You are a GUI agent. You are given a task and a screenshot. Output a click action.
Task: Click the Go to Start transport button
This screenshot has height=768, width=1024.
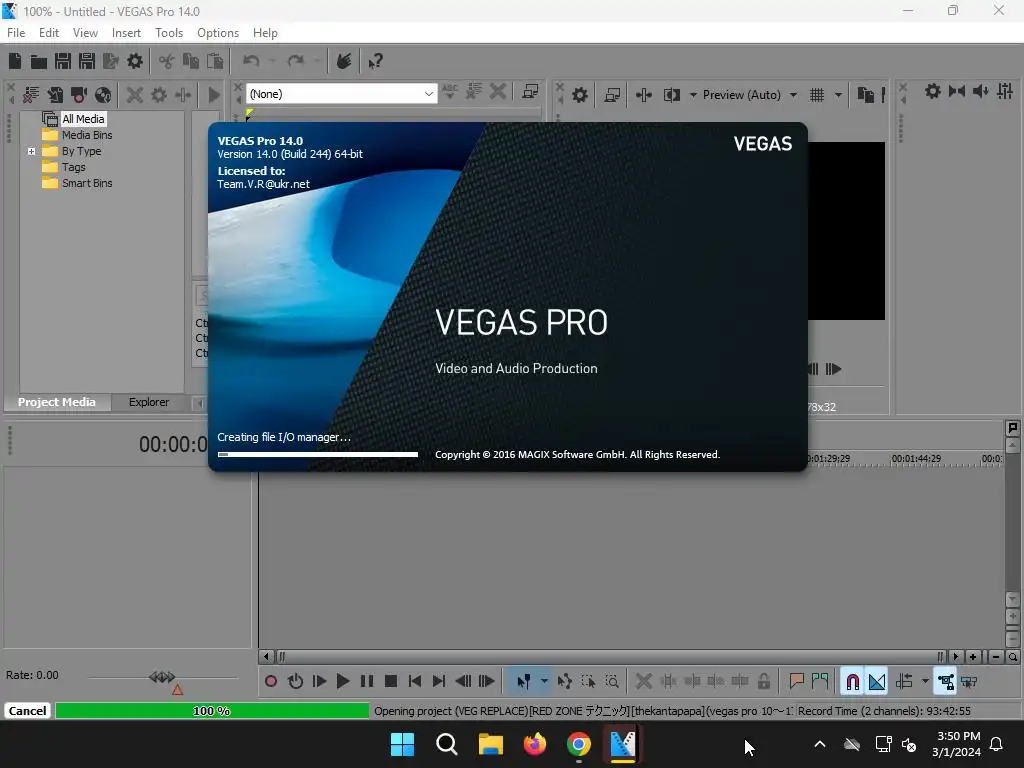415,682
